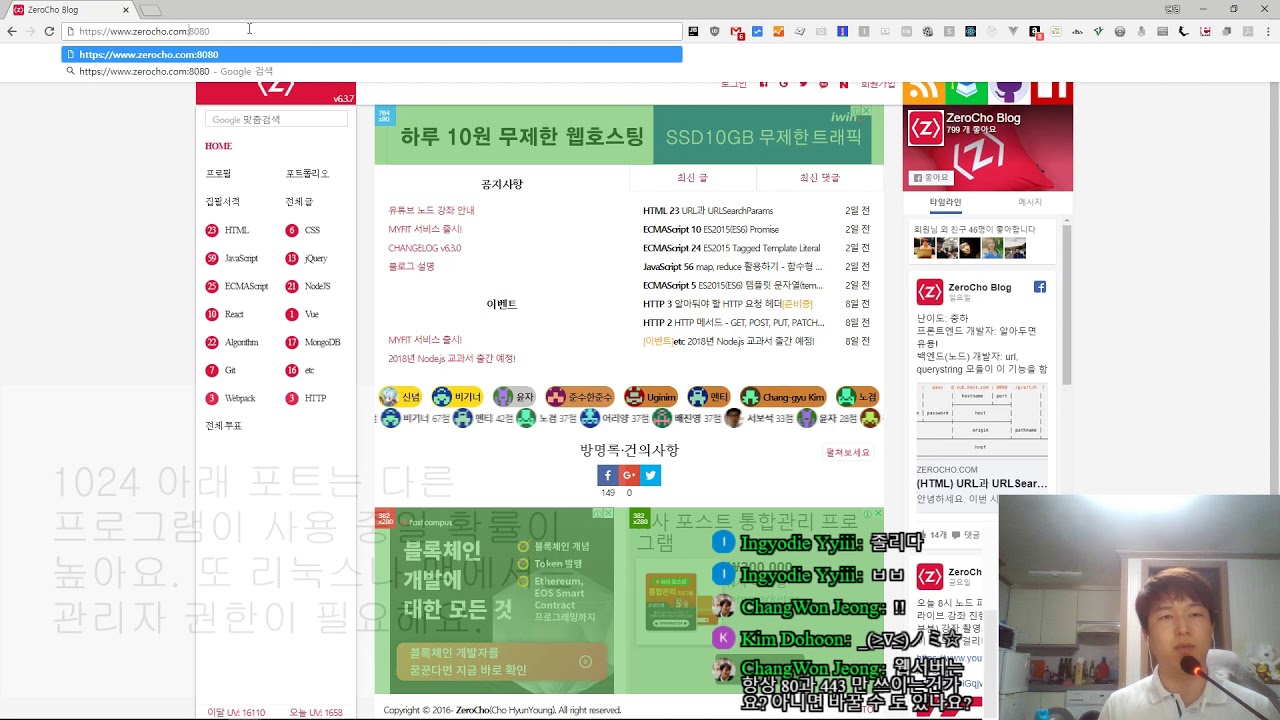1280x720 pixels.
Task: Click the Amazon extension icon
Action: pyautogui.click(x=1035, y=32)
